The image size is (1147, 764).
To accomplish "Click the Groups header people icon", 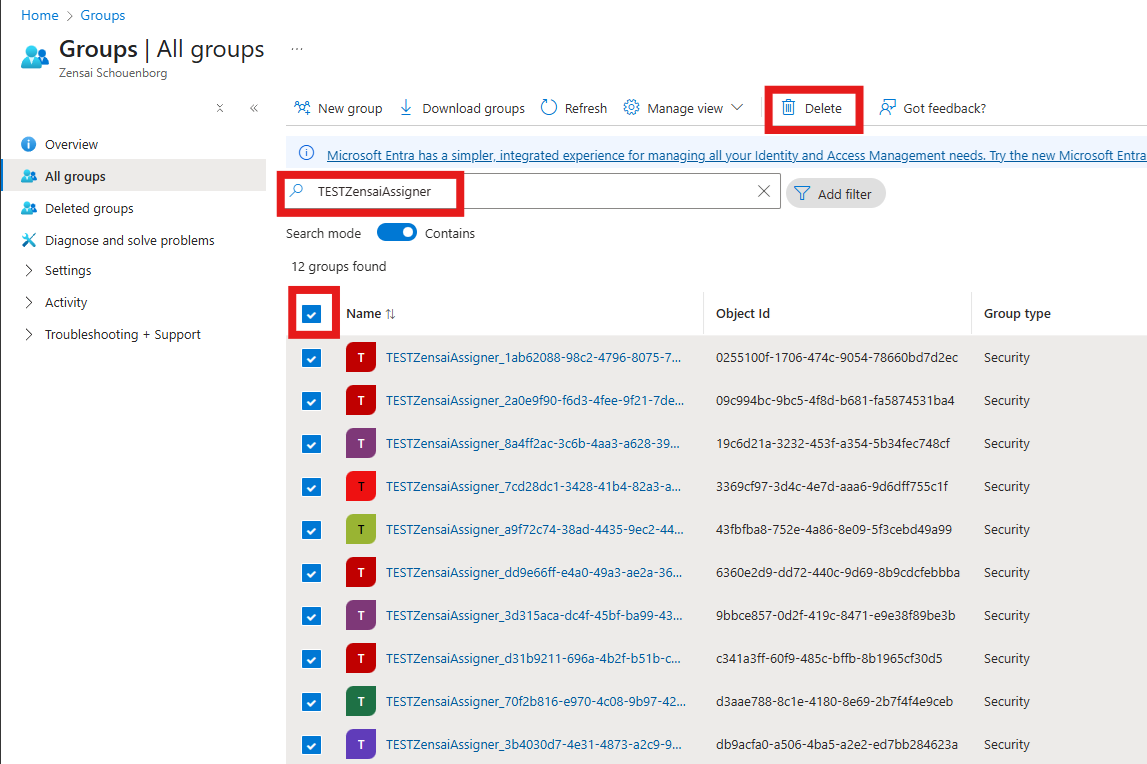I will (x=35, y=56).
